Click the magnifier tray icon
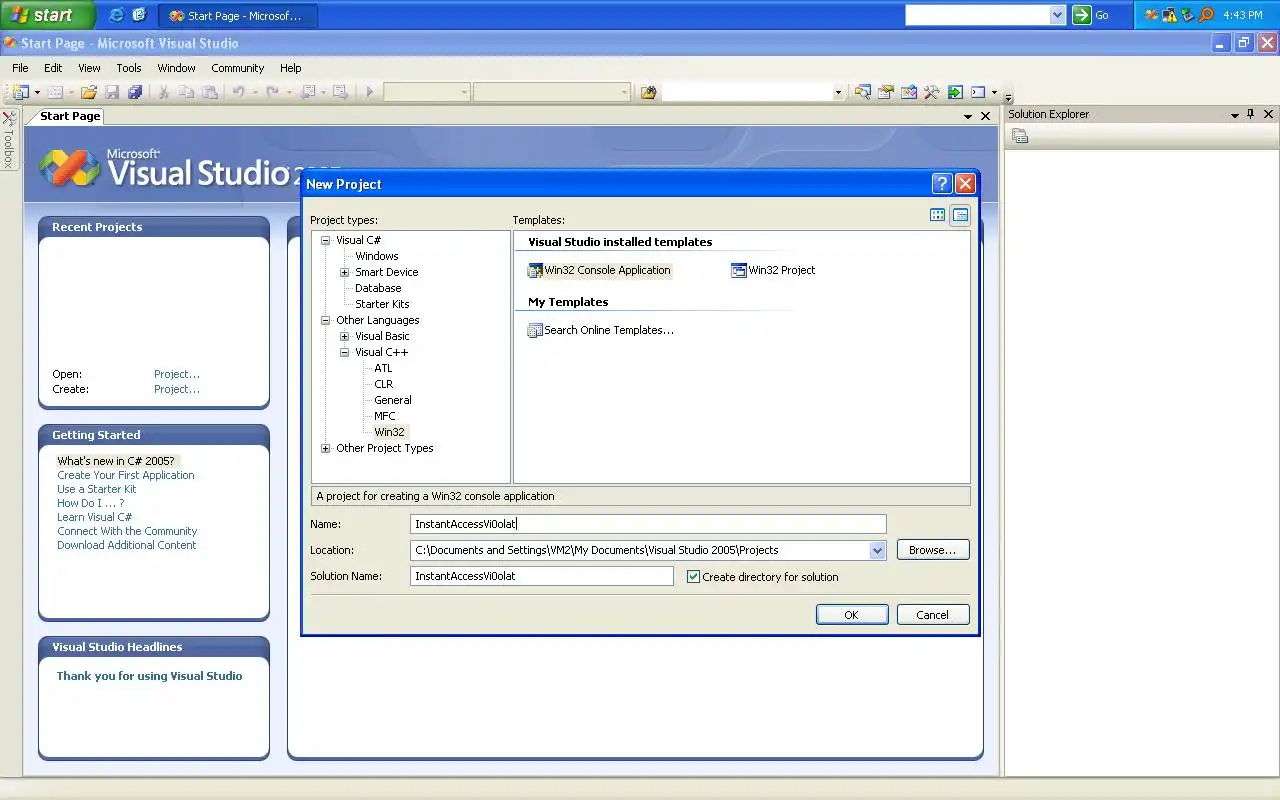Screen dimensions: 1280x800 coord(1207,15)
